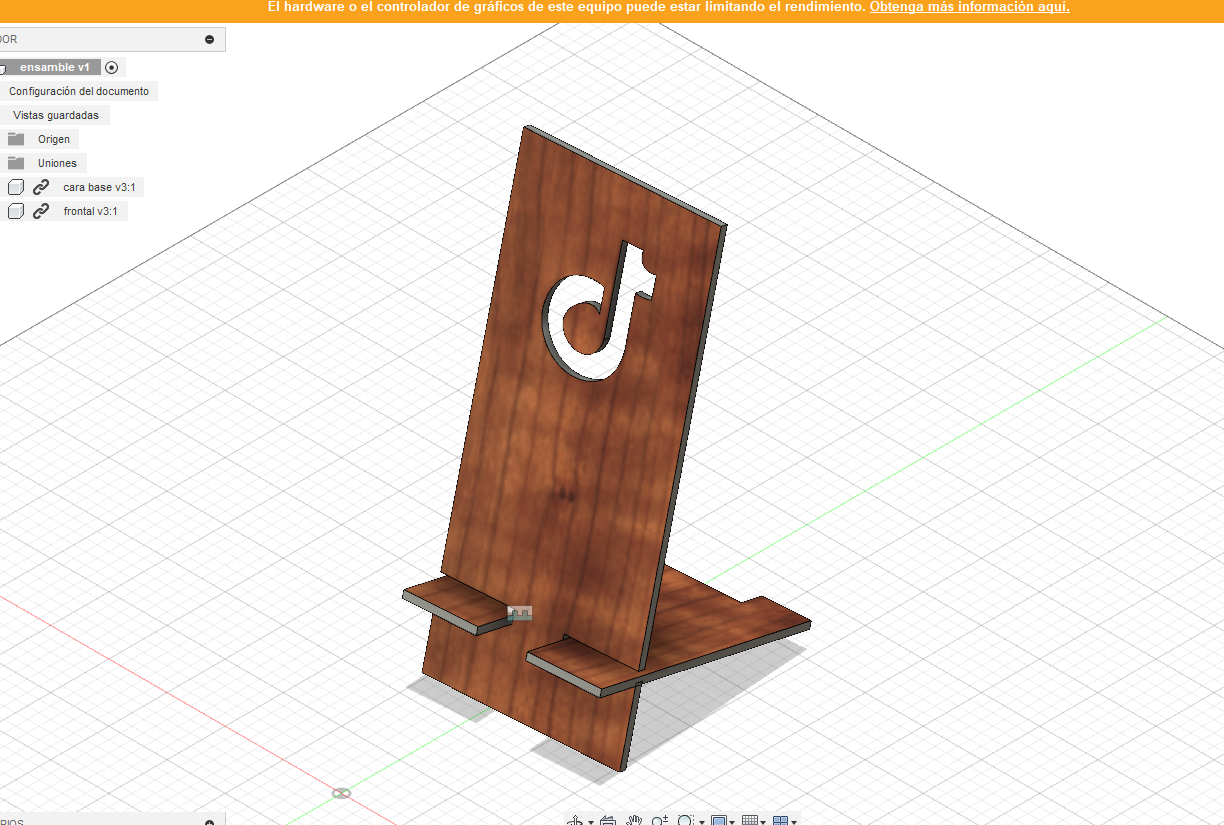The height and width of the screenshot is (825, 1224).
Task: Open the Orbit tool dropdown arrow
Action: 591,821
